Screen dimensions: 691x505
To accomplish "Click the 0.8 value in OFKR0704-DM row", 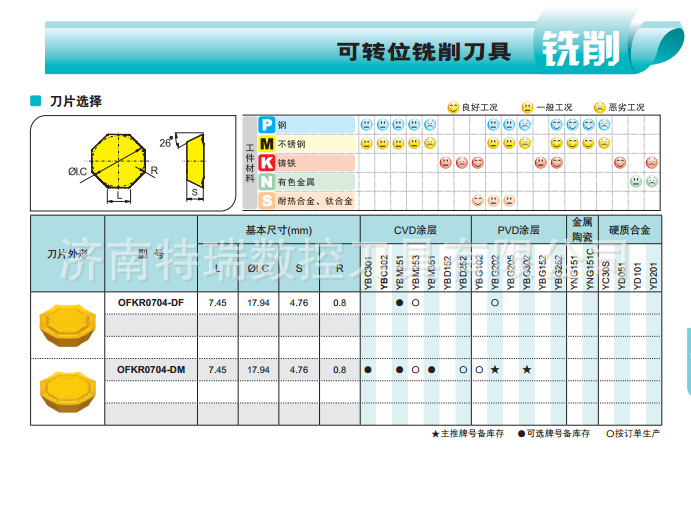I will [x=339, y=370].
